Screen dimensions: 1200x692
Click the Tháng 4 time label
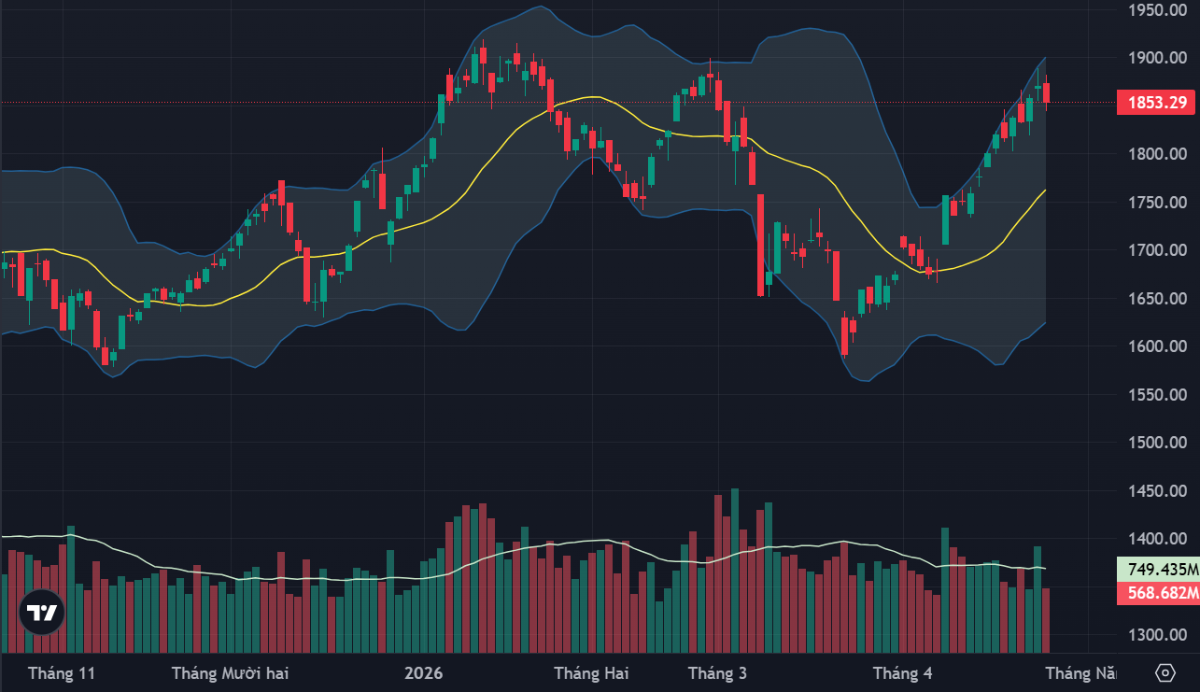click(902, 672)
